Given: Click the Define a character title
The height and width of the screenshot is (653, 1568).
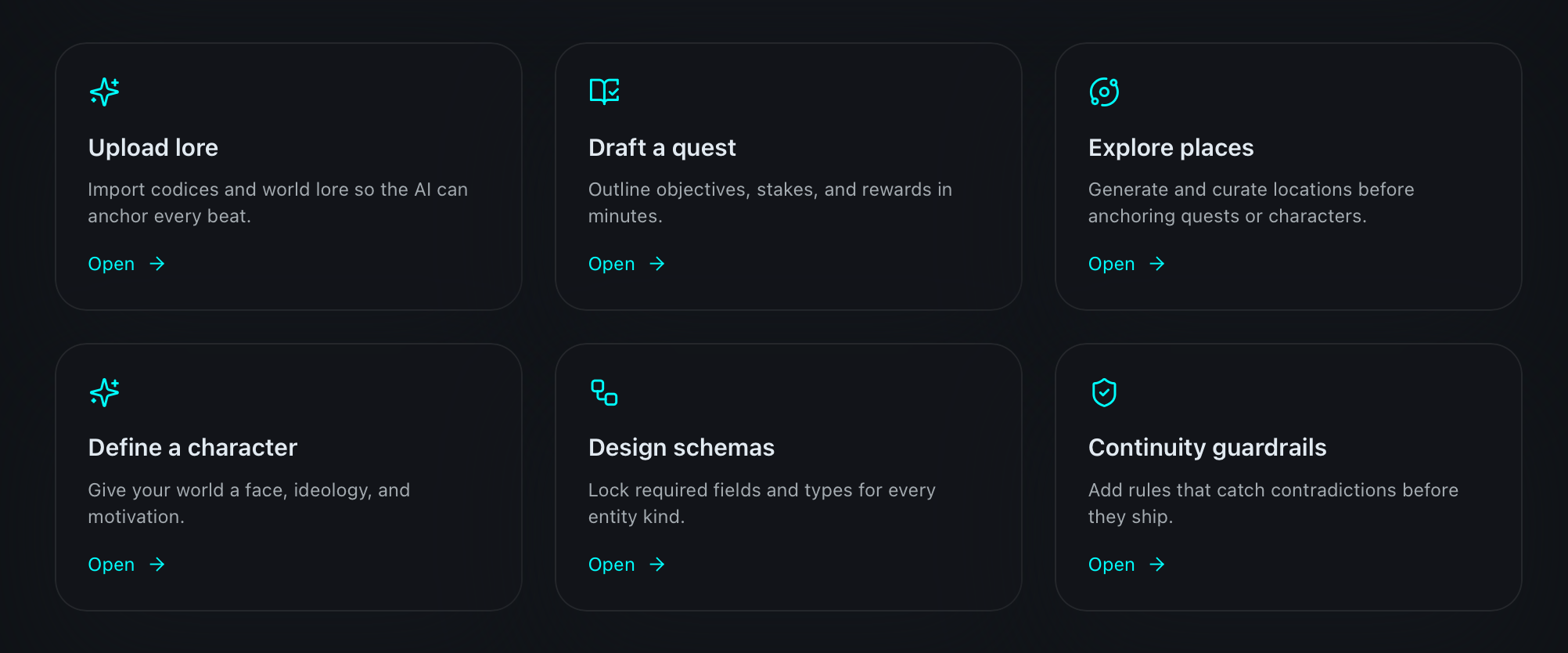Looking at the screenshot, I should coord(192,447).
